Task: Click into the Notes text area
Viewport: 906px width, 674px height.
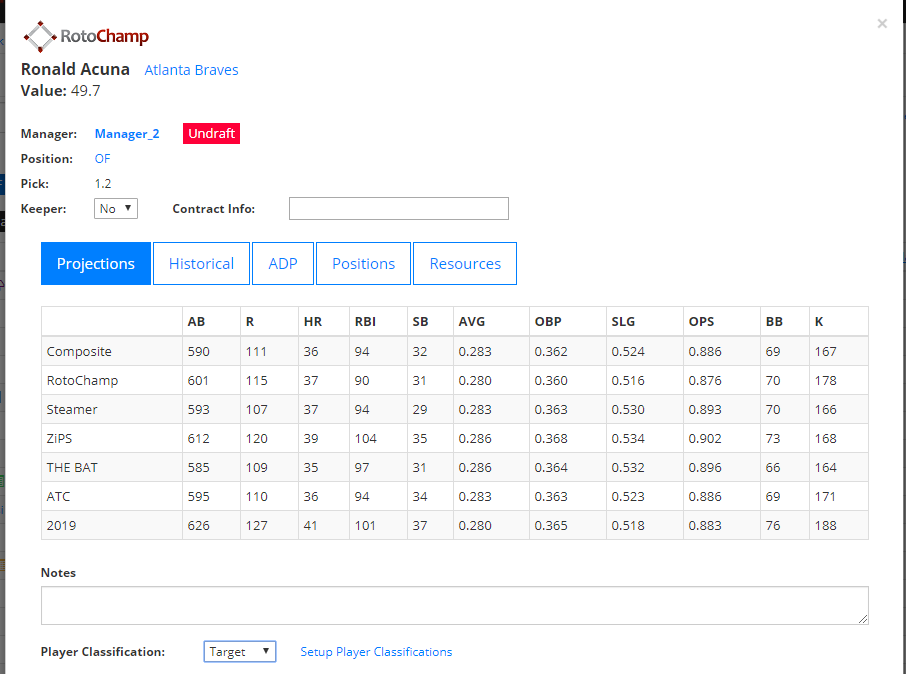Action: pyautogui.click(x=455, y=606)
